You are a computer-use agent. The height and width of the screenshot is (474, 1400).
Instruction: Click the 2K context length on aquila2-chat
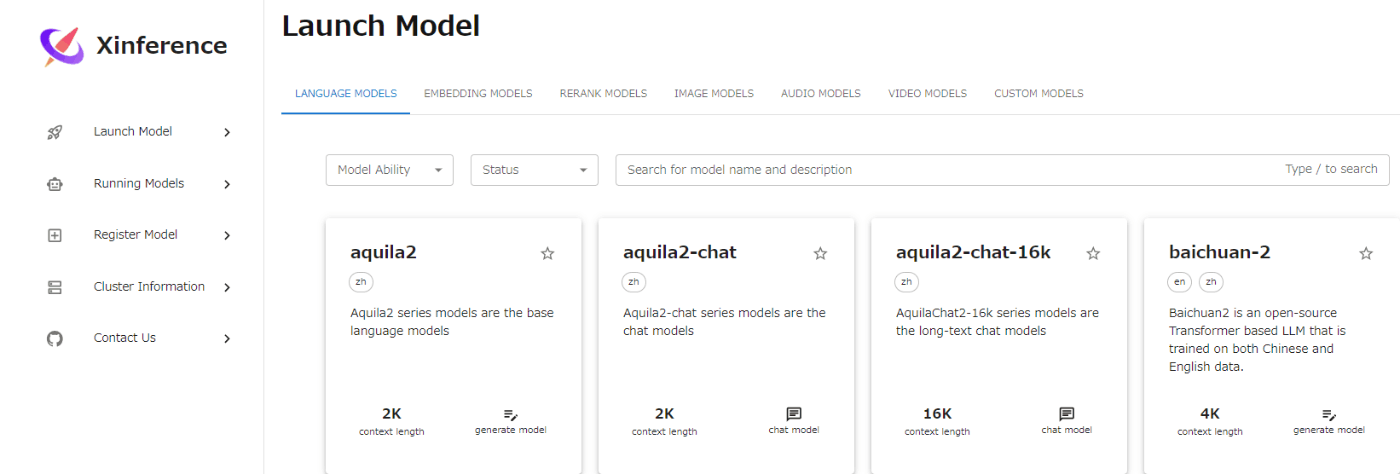(664, 414)
